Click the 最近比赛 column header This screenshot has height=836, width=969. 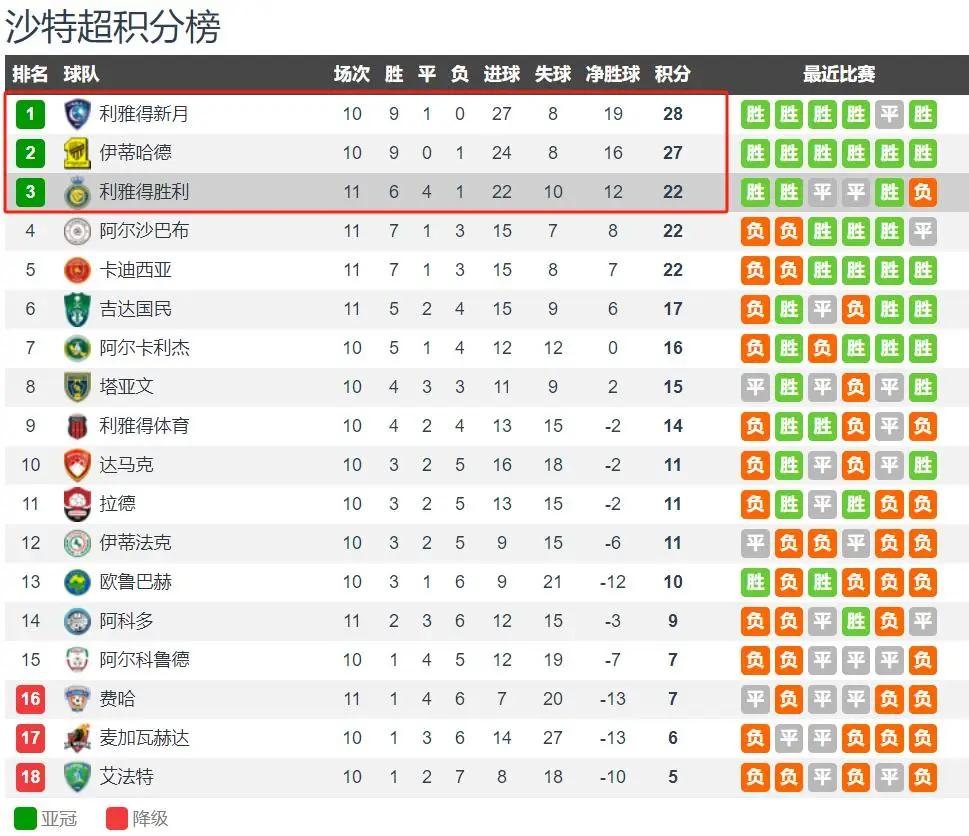point(839,74)
